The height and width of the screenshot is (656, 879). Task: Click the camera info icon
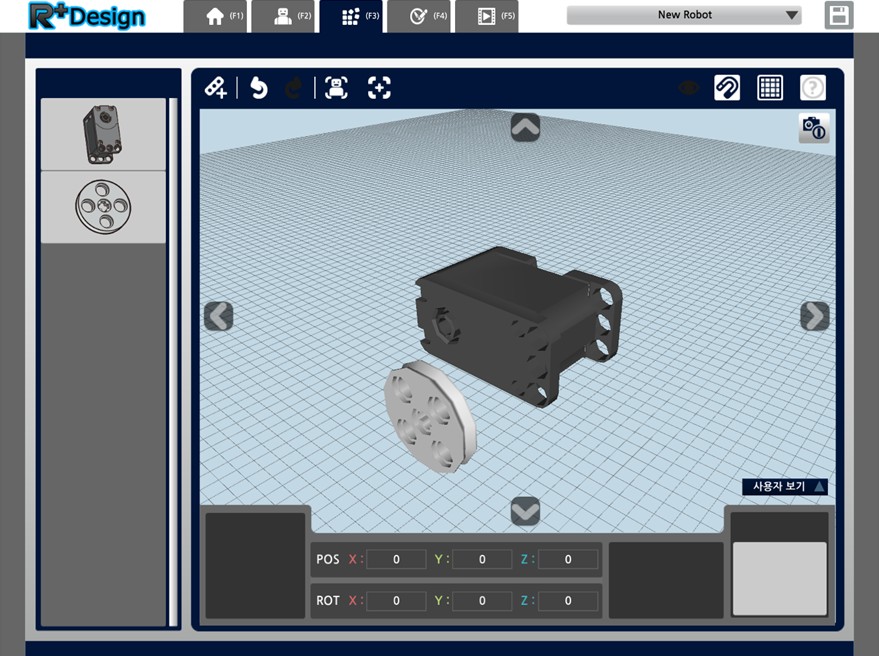814,128
